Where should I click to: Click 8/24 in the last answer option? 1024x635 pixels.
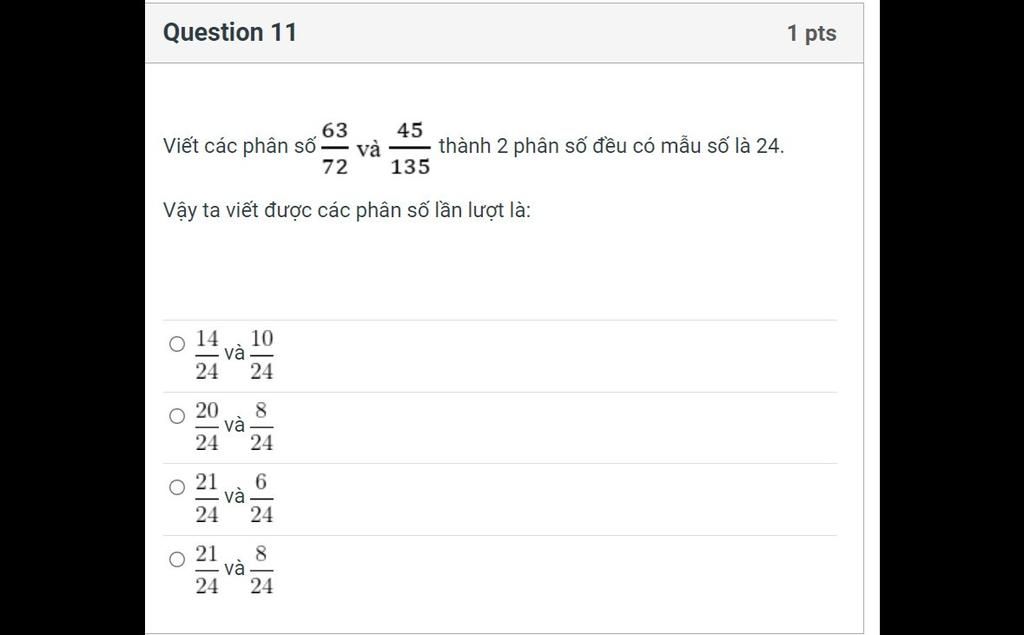point(261,570)
